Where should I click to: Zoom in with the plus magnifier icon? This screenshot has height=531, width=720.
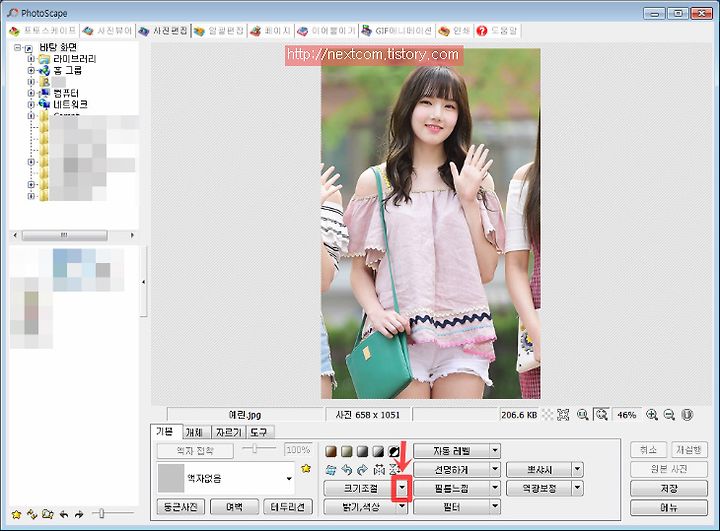click(x=652, y=415)
